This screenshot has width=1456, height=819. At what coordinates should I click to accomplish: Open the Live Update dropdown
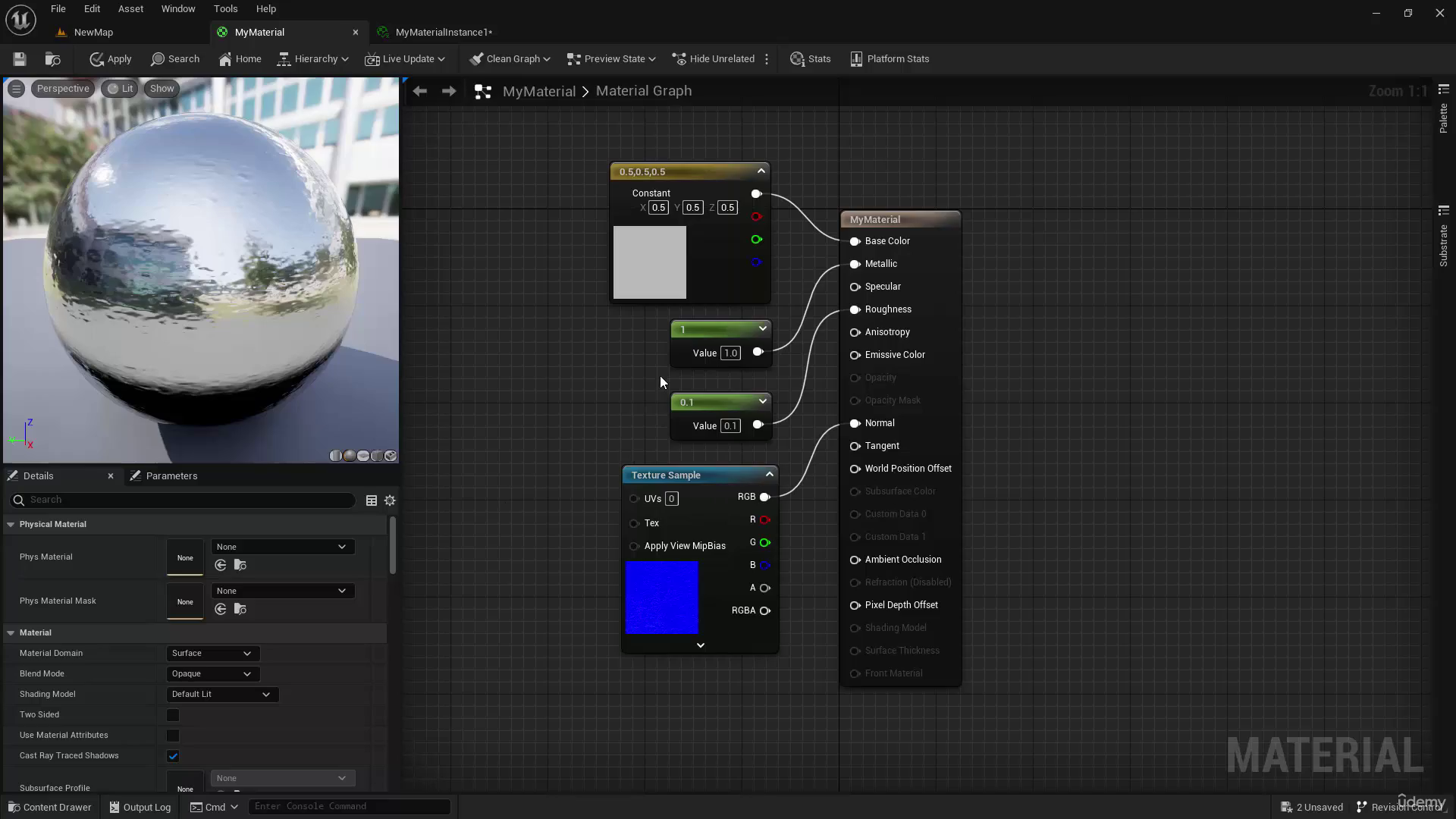click(405, 59)
